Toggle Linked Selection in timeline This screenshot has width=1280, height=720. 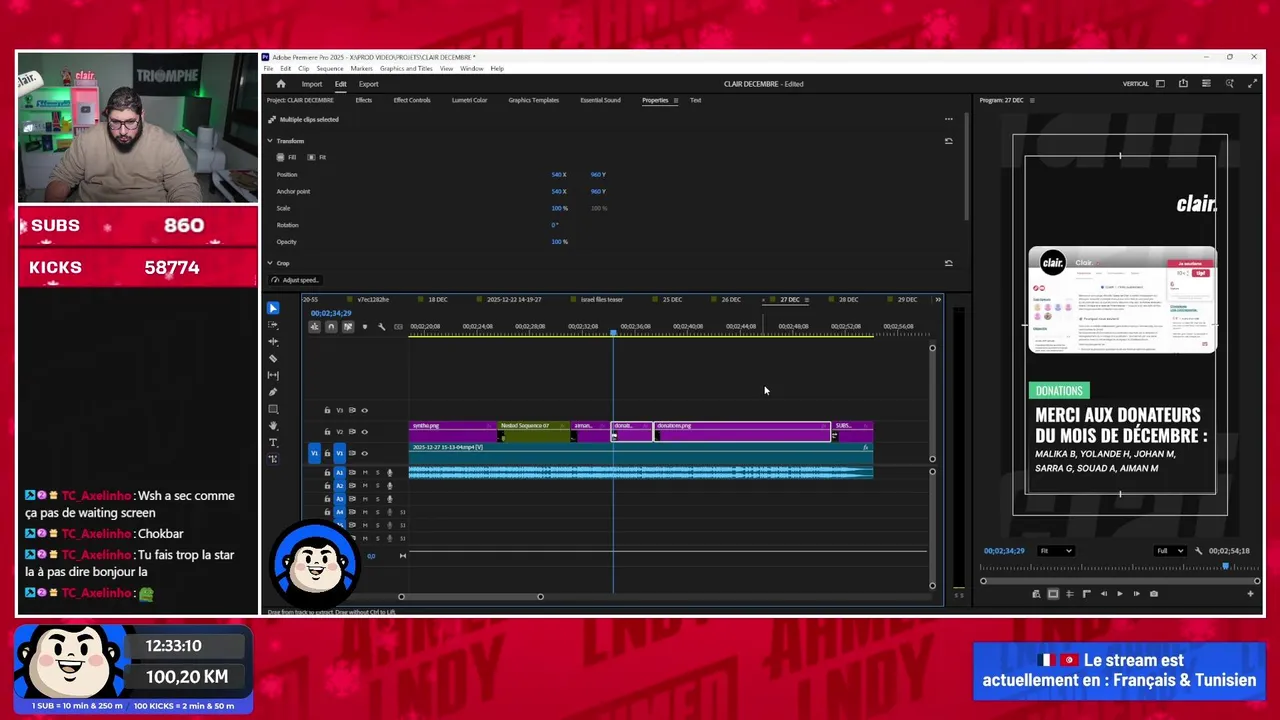[348, 327]
